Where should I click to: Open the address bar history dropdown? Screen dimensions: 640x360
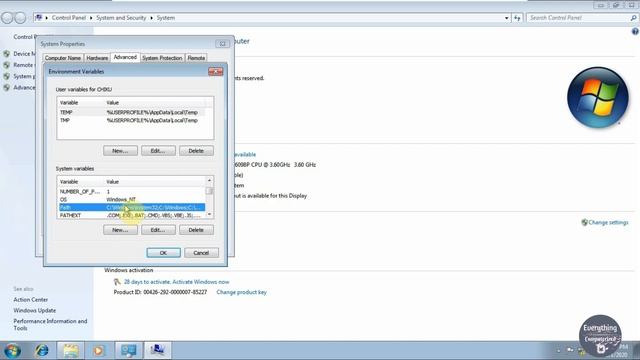tap(507, 18)
